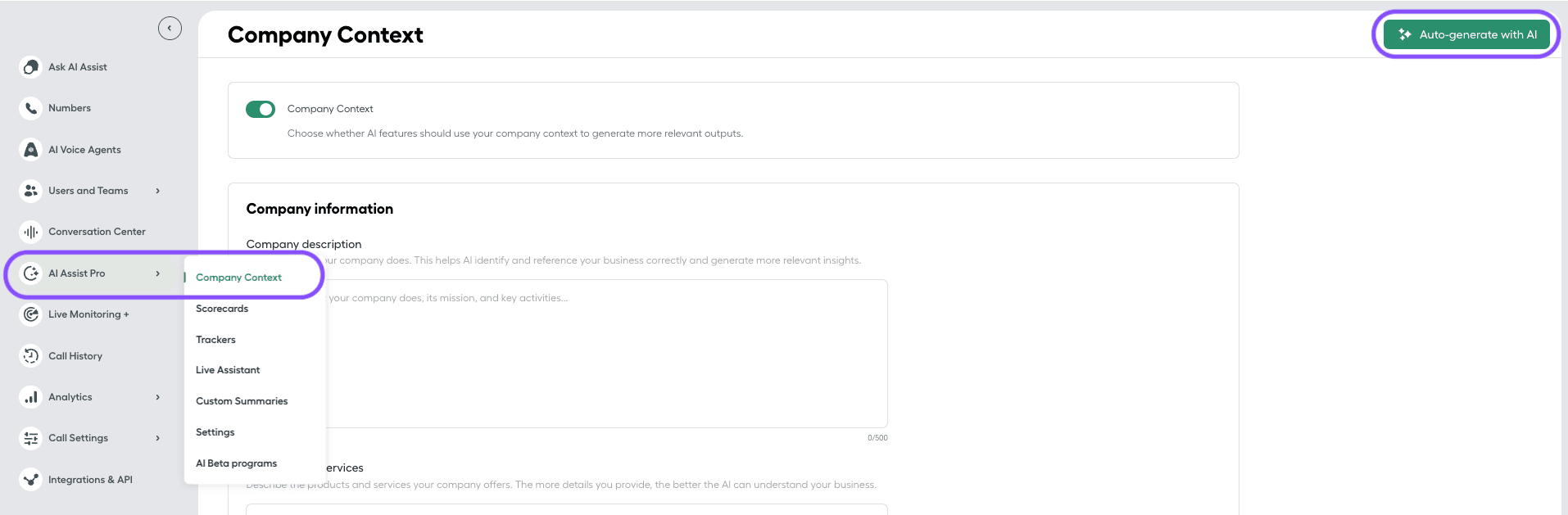
Task: Open Integrations & API settings
Action: tap(91, 479)
